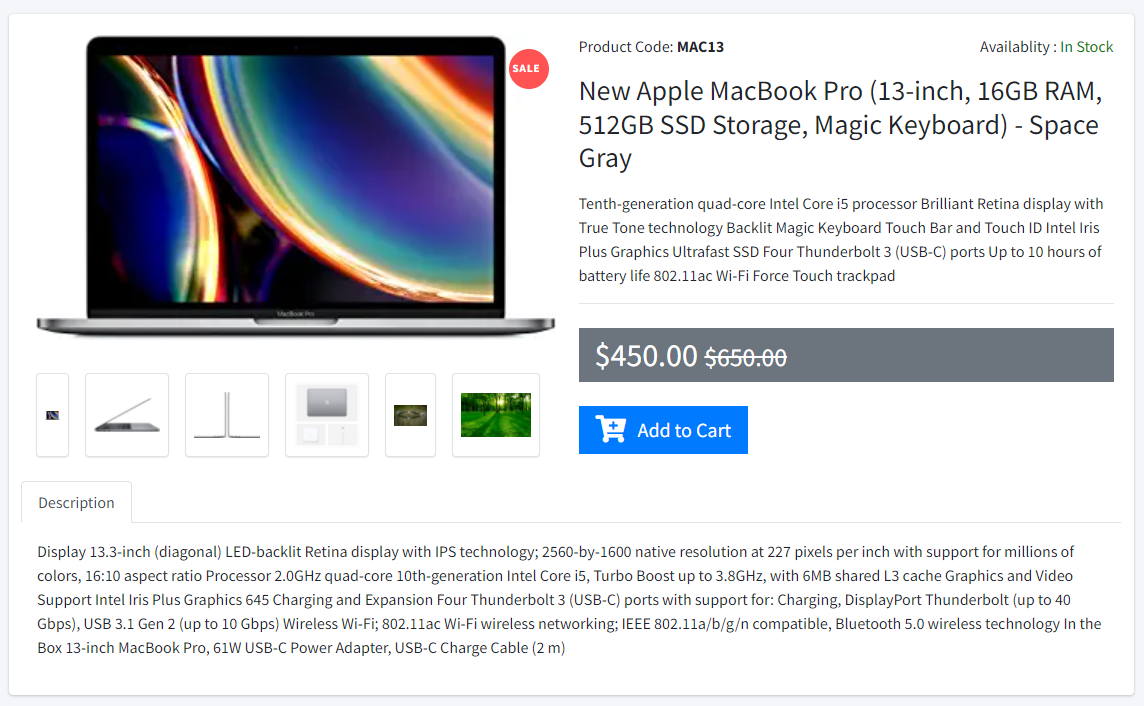
Task: Click the New Apple MacBook Pro title
Action: (840, 125)
